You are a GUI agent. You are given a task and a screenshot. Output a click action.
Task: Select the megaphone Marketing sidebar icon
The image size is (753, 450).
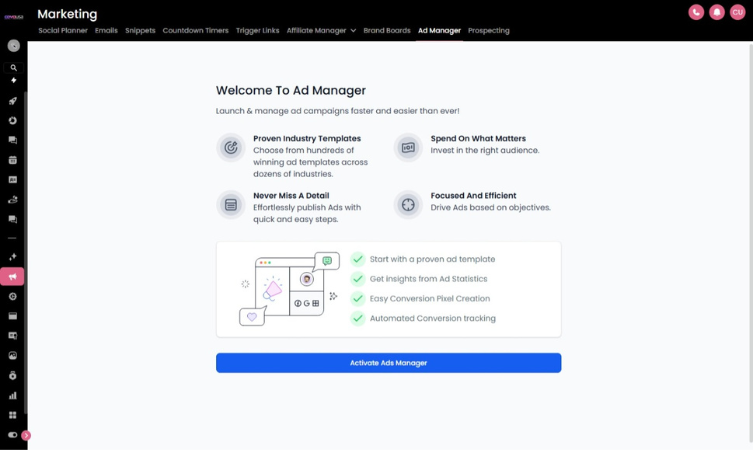tap(13, 277)
